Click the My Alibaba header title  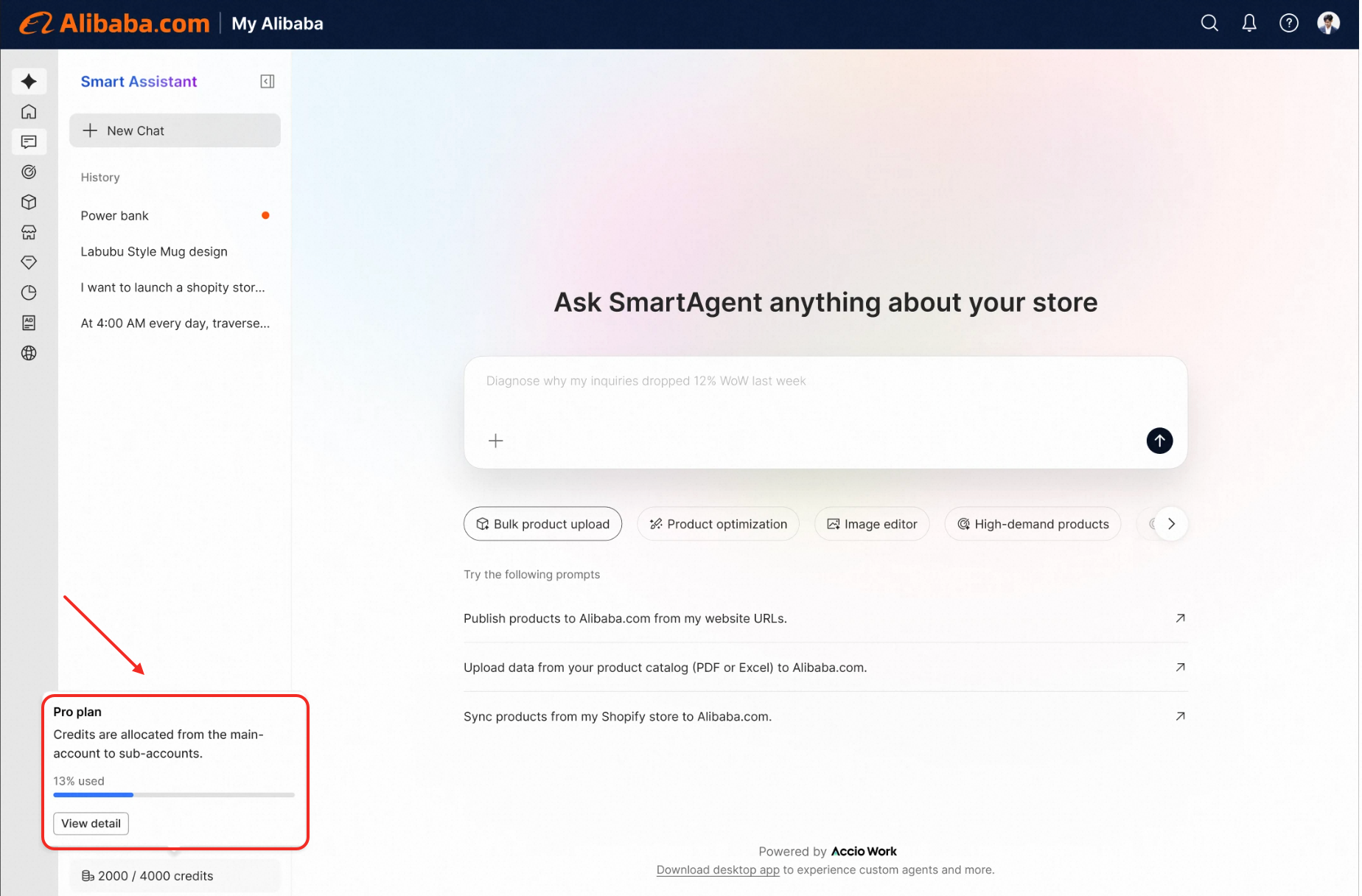277,24
